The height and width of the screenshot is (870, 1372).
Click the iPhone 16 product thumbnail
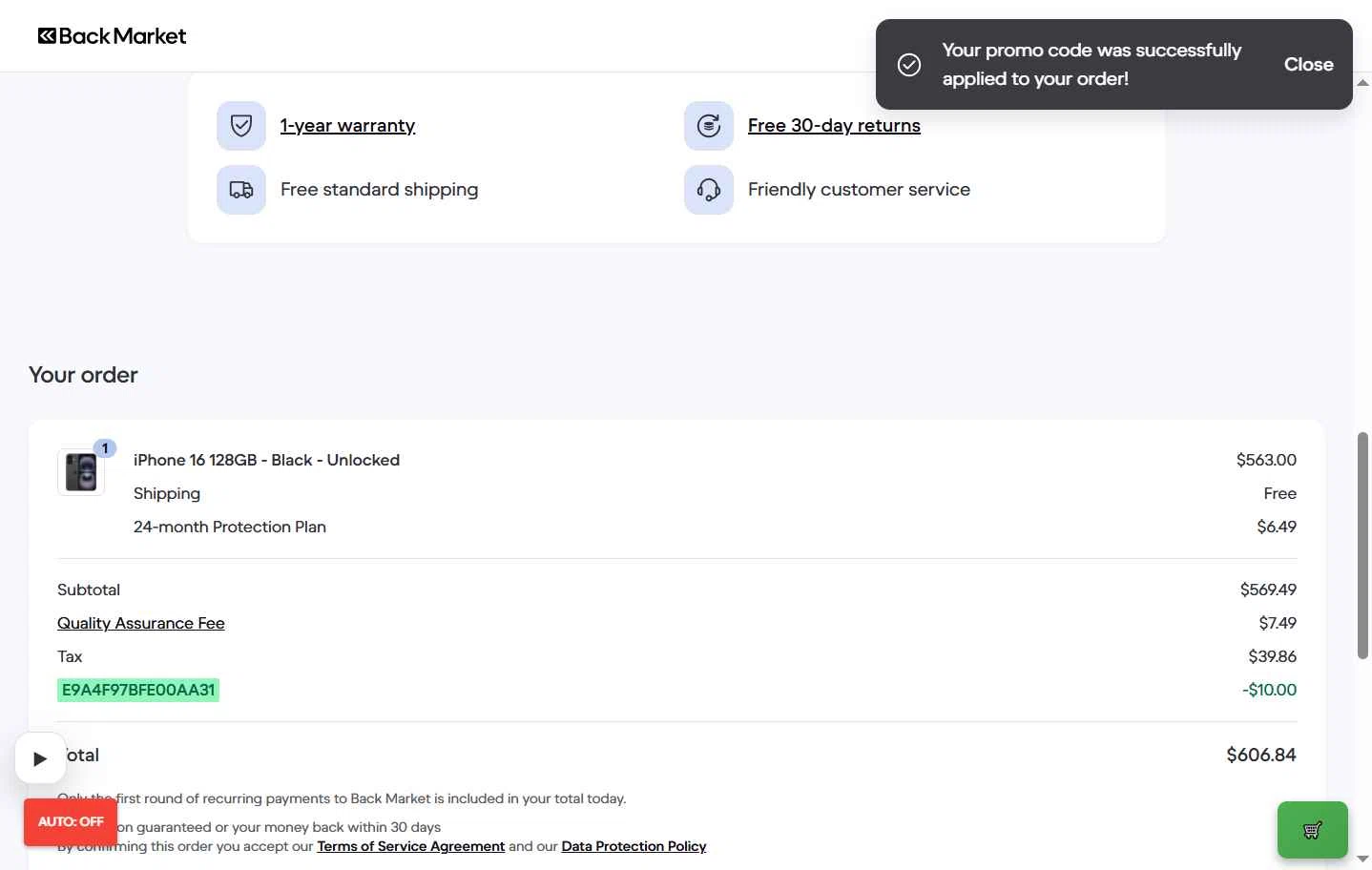coord(81,472)
